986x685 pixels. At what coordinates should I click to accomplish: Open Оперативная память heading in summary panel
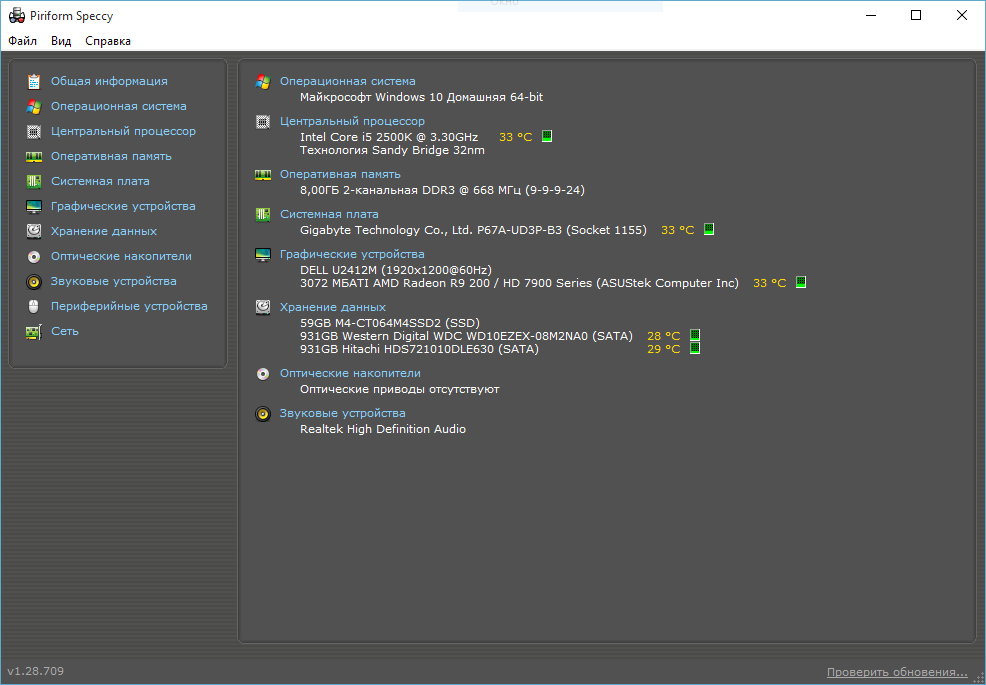click(340, 174)
